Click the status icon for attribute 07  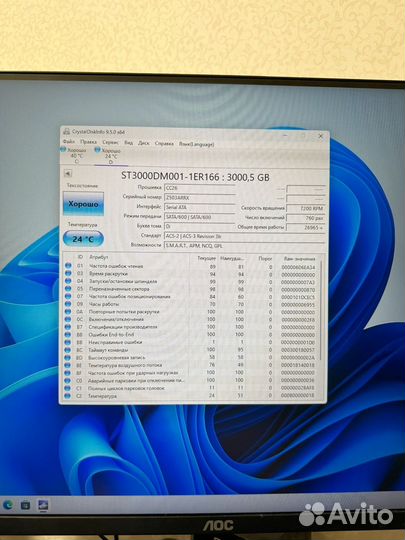[68, 296]
